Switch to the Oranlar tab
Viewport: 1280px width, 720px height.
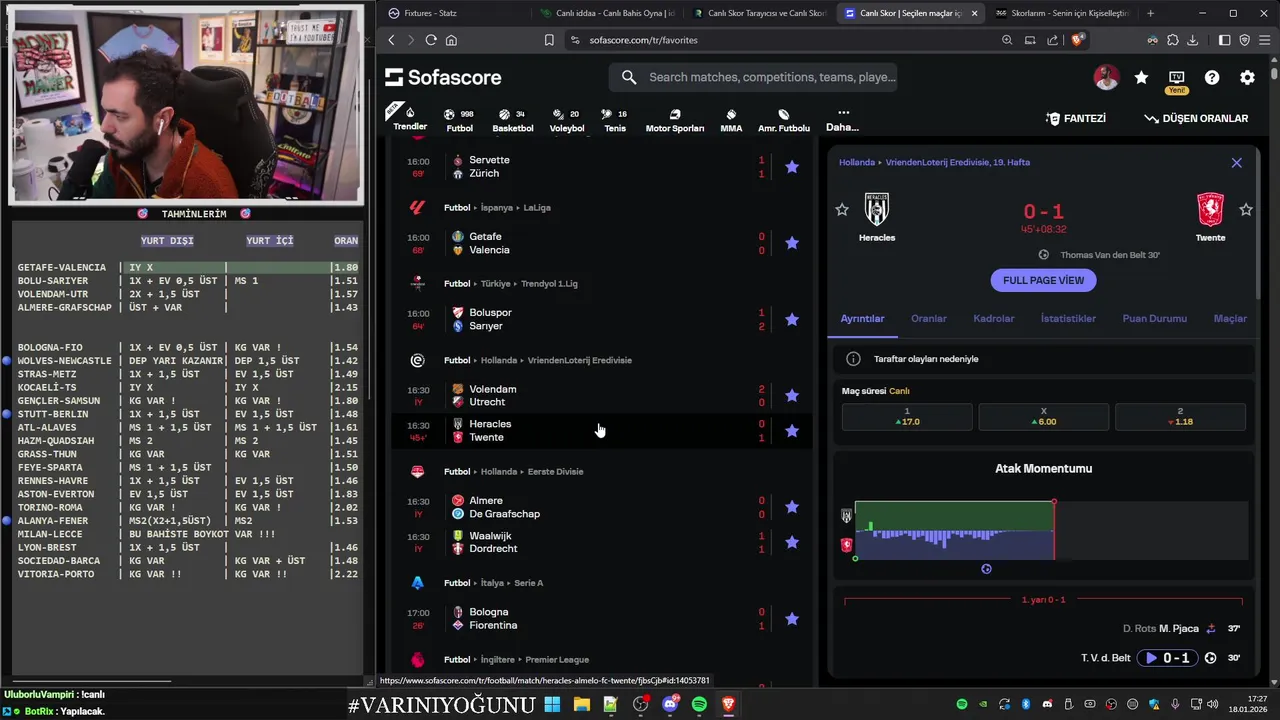coord(929,318)
